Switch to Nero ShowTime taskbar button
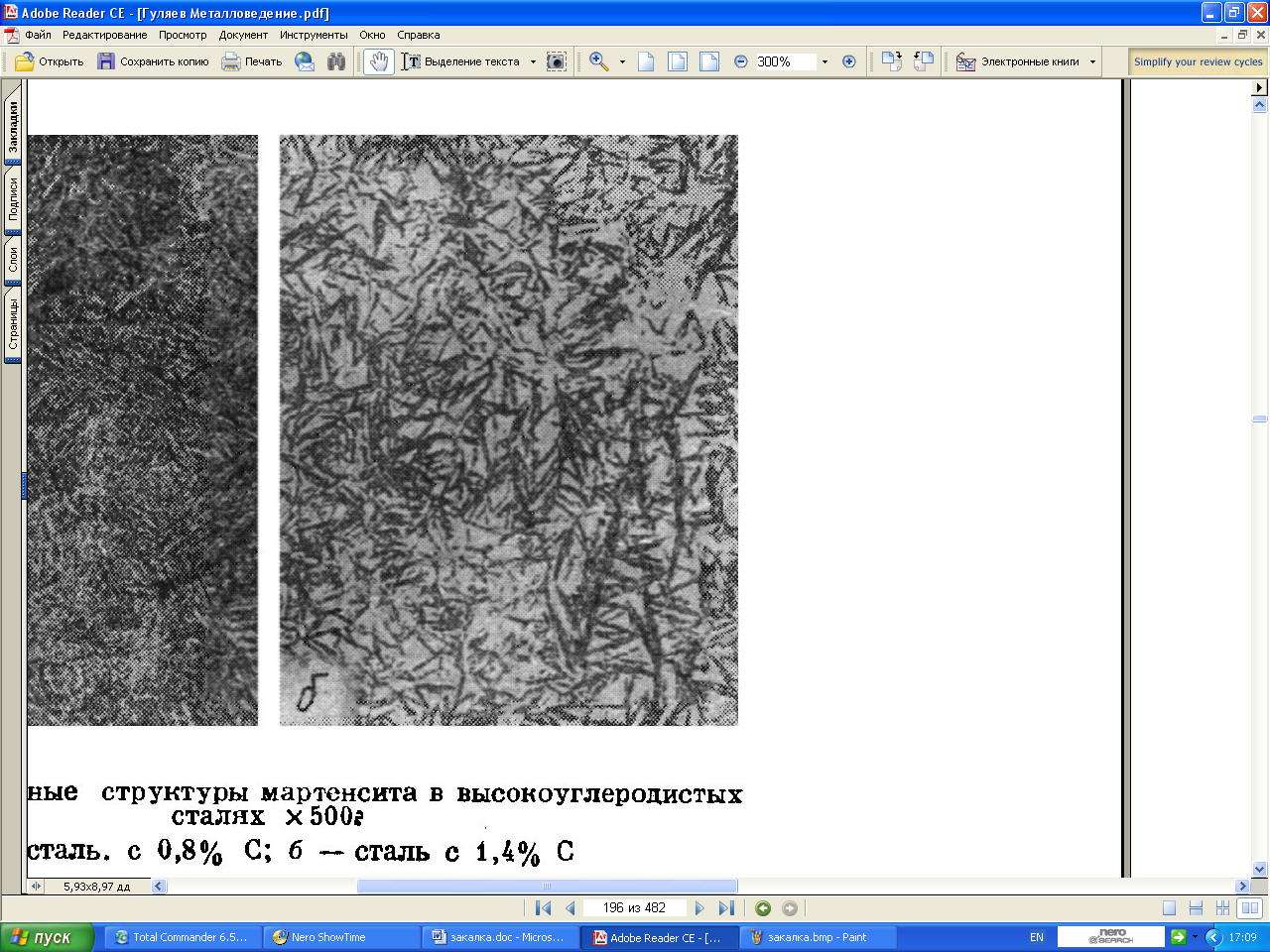 [342, 937]
